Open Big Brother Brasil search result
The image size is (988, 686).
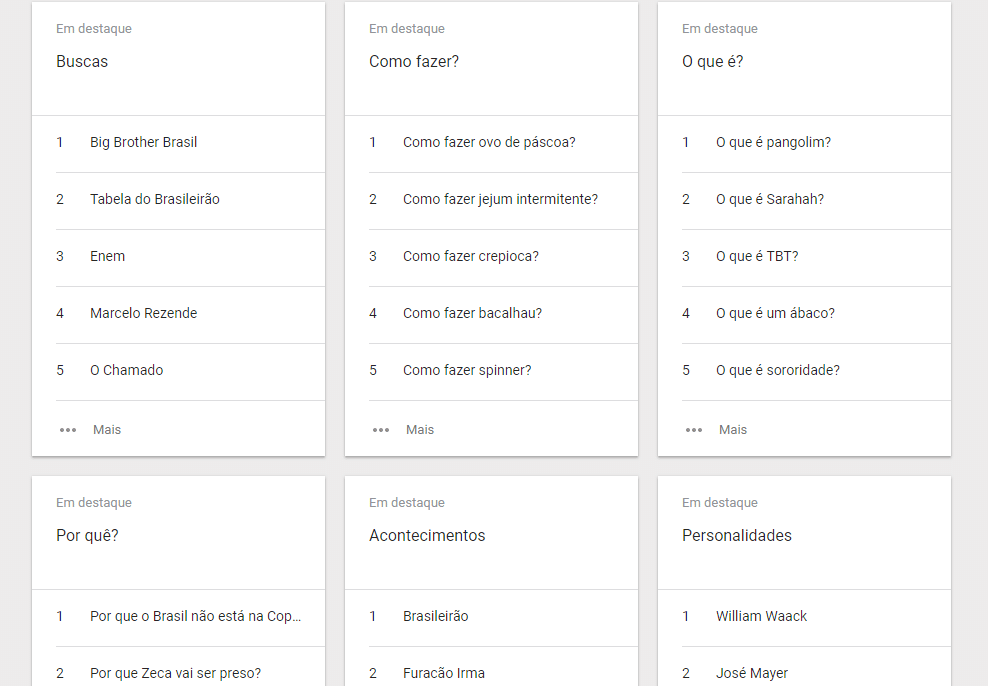point(143,142)
